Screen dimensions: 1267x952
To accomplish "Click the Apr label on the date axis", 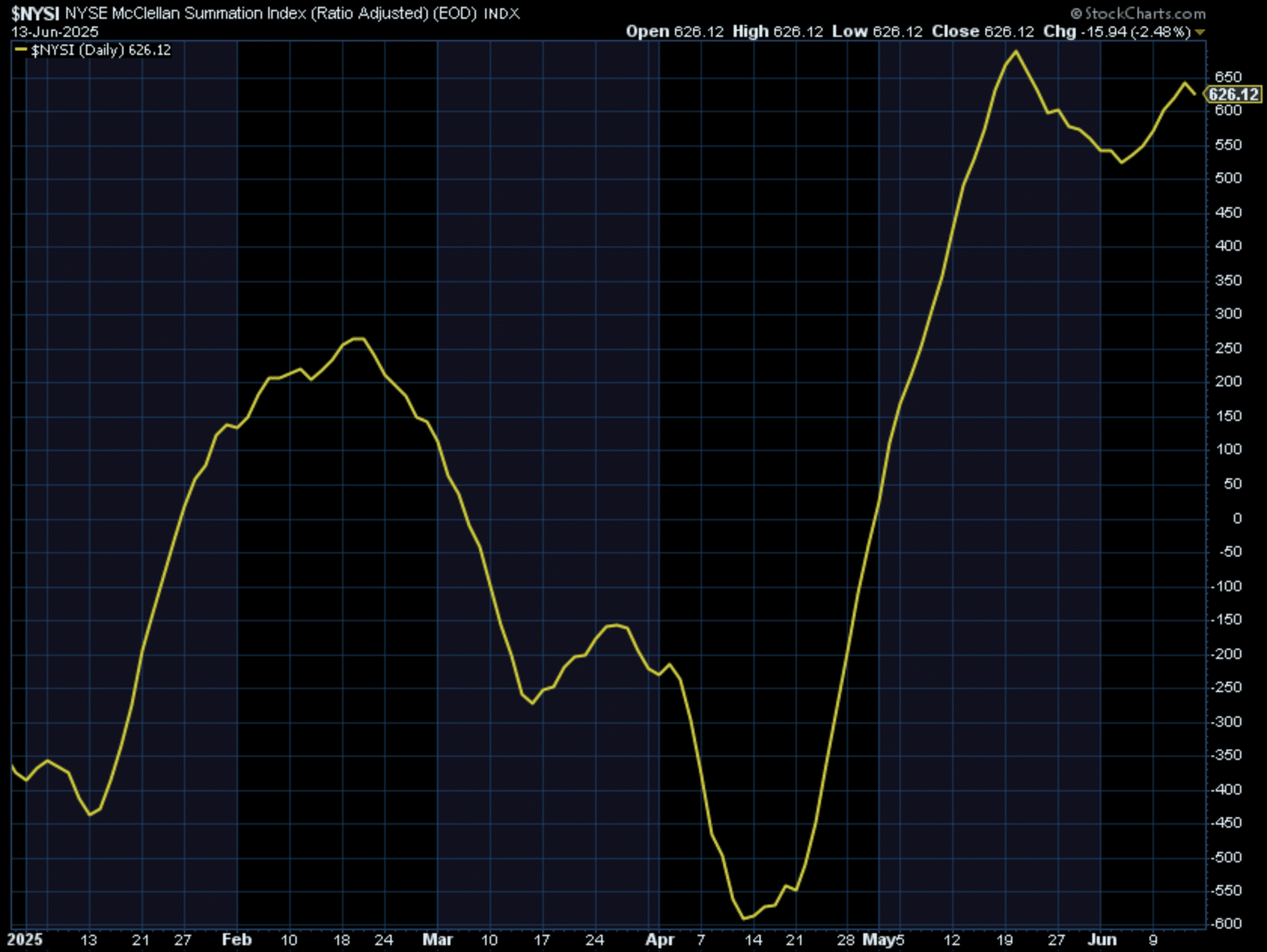I will point(660,939).
